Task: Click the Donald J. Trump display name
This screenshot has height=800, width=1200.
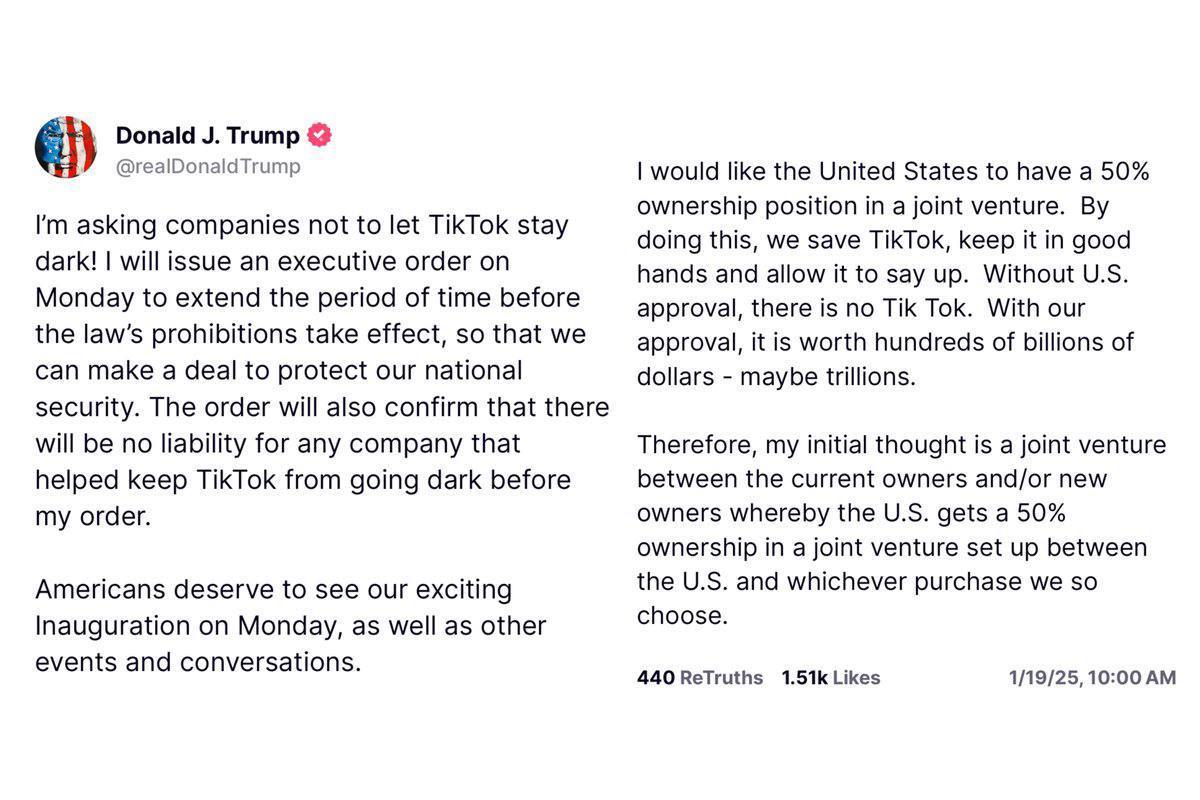Action: (208, 135)
